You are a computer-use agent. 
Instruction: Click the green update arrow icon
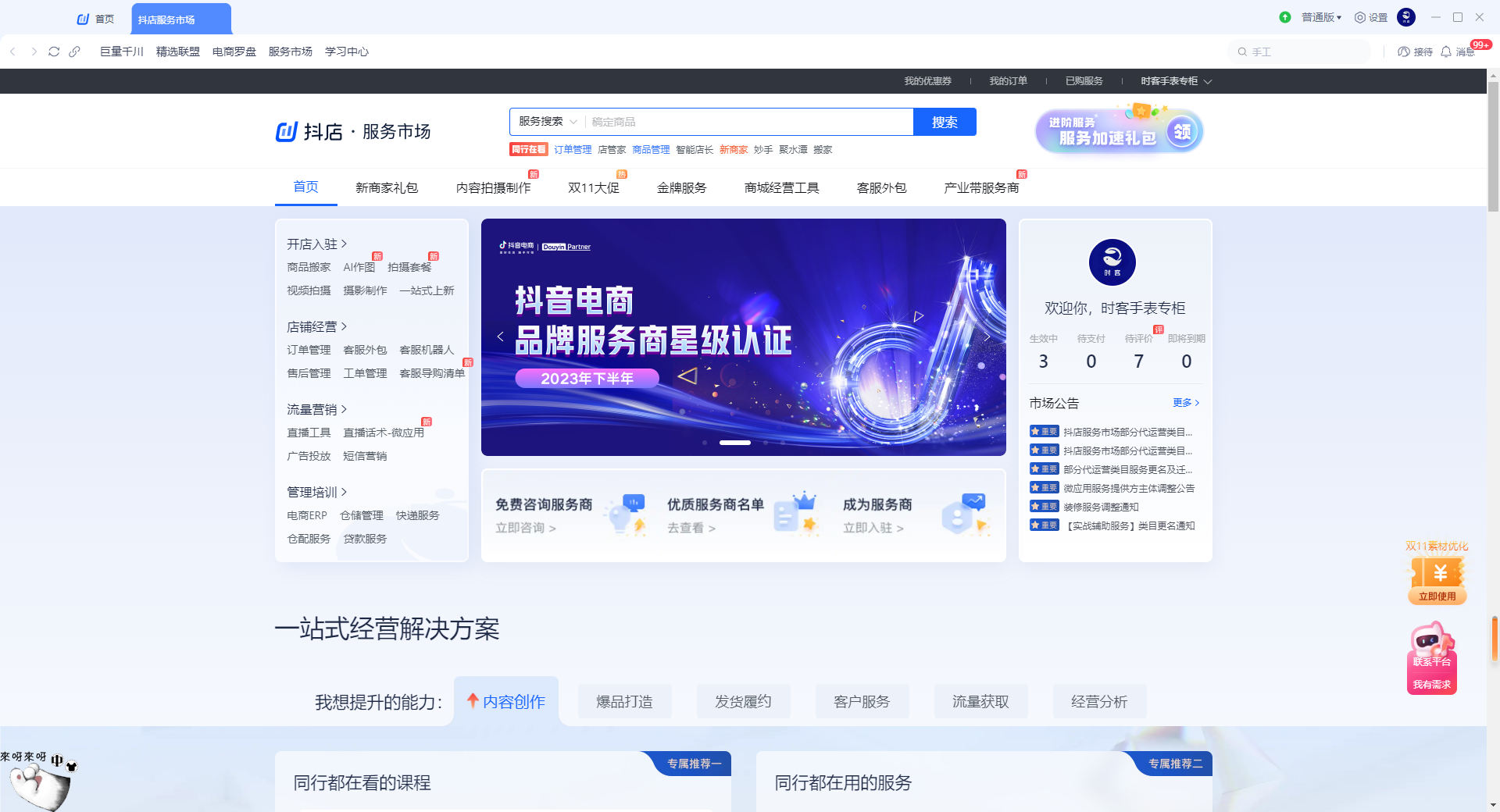(x=1285, y=17)
